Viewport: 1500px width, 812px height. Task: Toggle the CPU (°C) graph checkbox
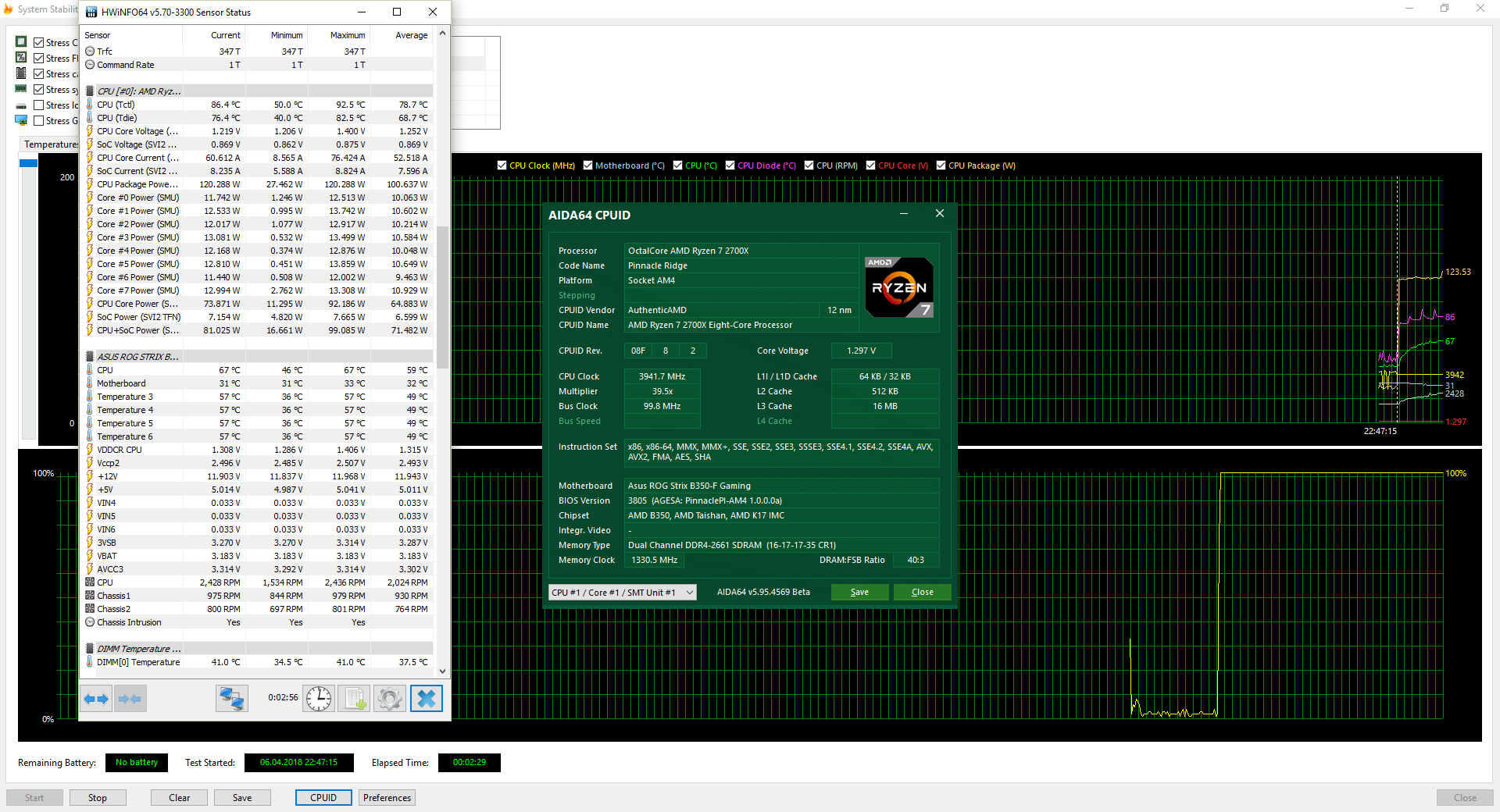point(678,166)
